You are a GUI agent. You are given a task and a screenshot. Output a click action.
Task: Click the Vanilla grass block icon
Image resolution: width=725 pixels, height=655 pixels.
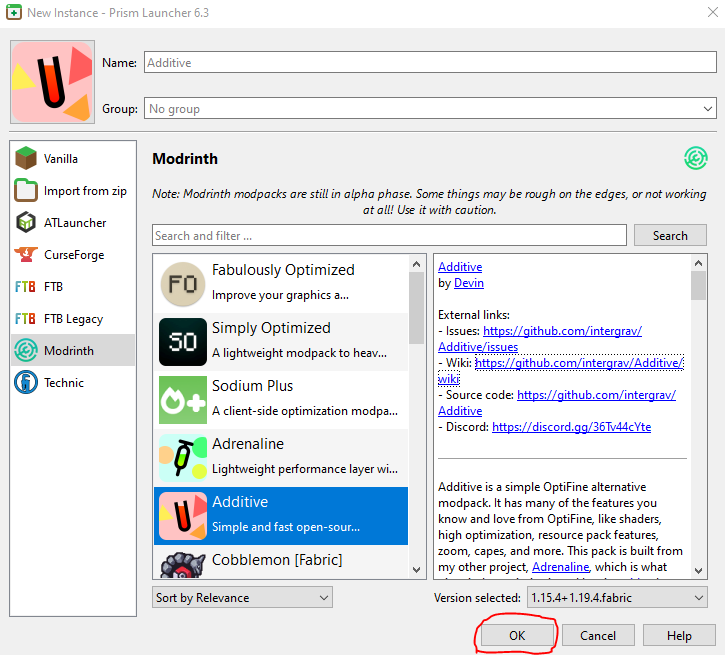pyautogui.click(x=26, y=158)
